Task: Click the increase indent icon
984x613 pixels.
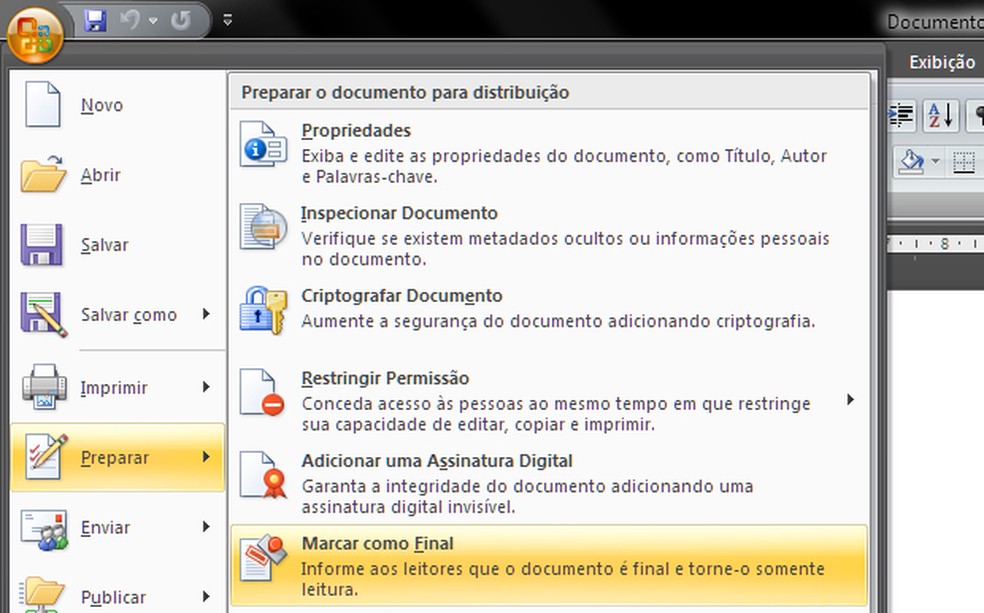Action: [x=902, y=115]
